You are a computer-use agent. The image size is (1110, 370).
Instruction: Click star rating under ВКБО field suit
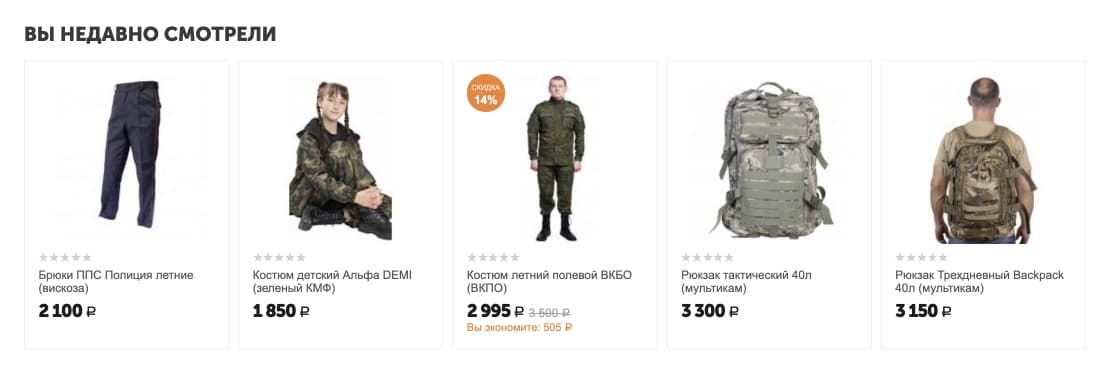493,258
